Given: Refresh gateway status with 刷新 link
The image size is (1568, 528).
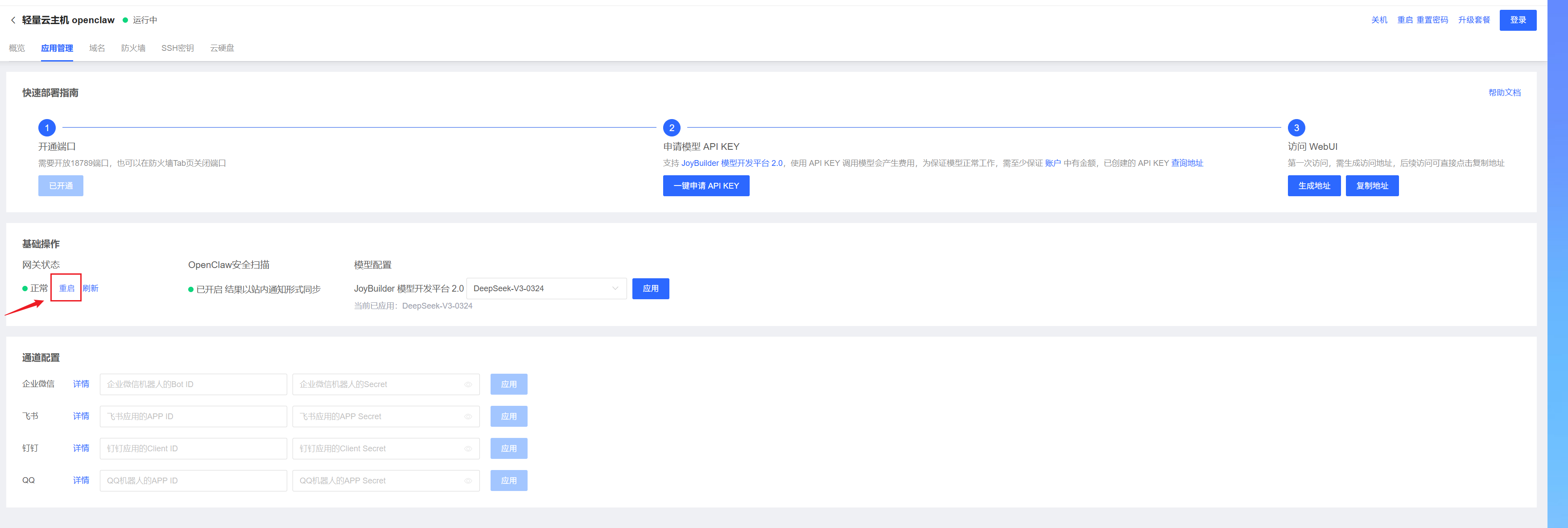Looking at the screenshot, I should 91,288.
